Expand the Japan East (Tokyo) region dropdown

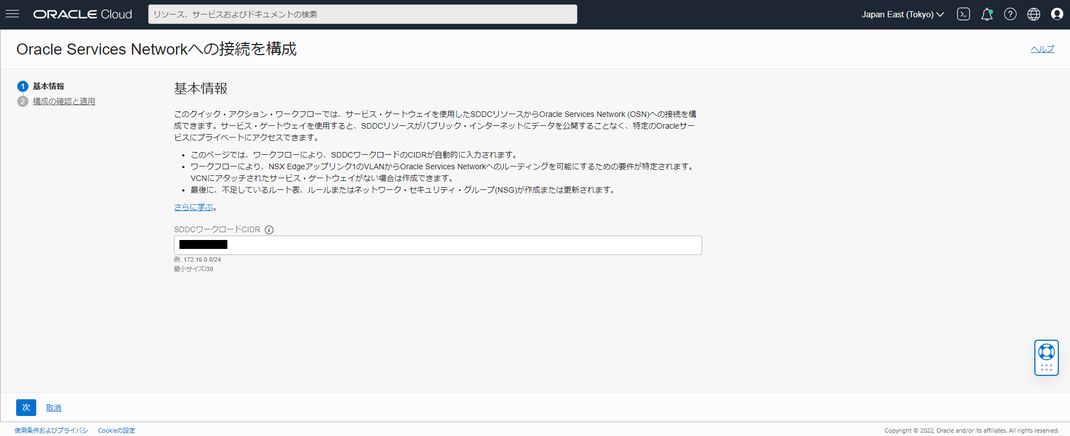903,14
